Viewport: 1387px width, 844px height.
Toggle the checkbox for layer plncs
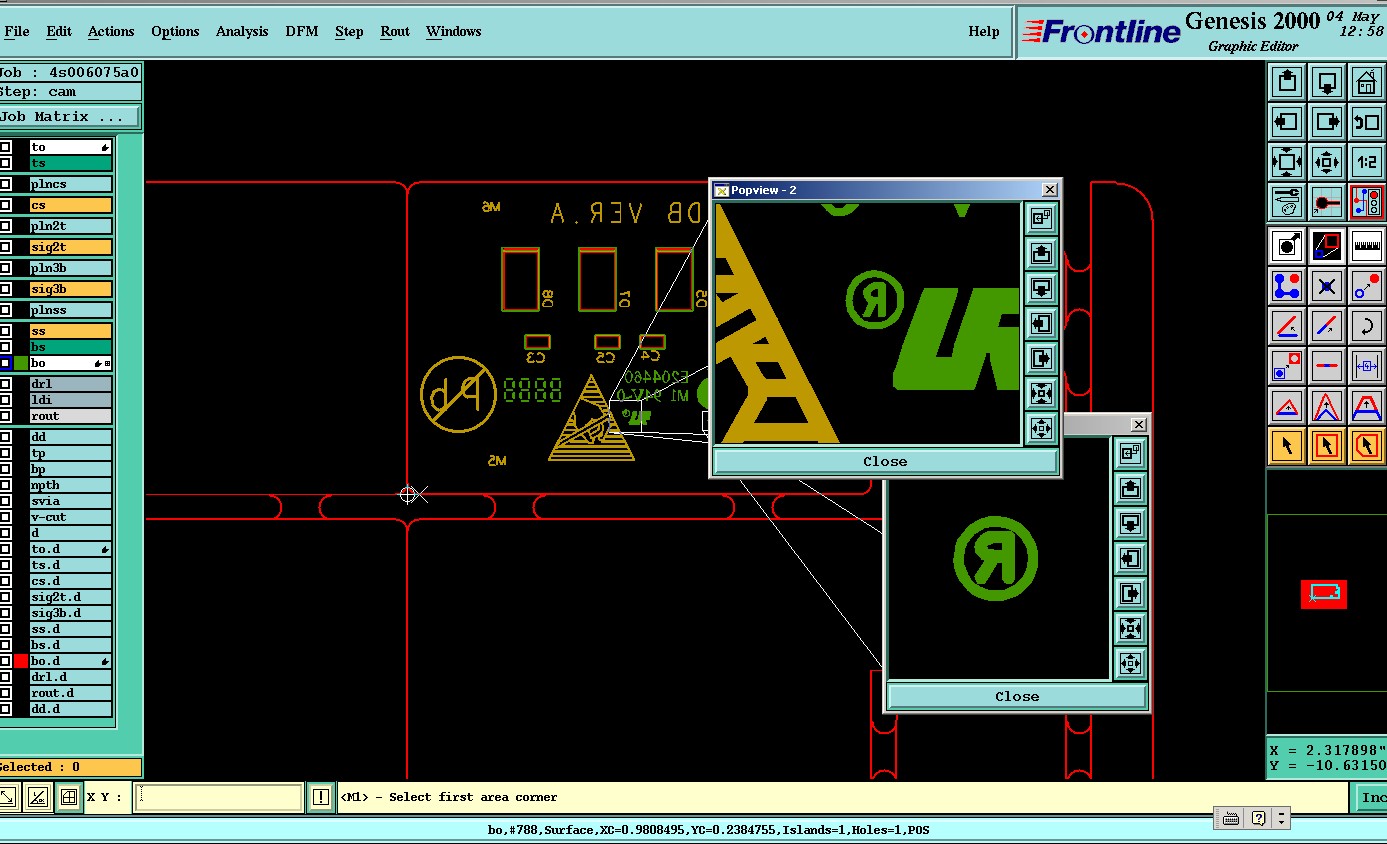(5, 184)
